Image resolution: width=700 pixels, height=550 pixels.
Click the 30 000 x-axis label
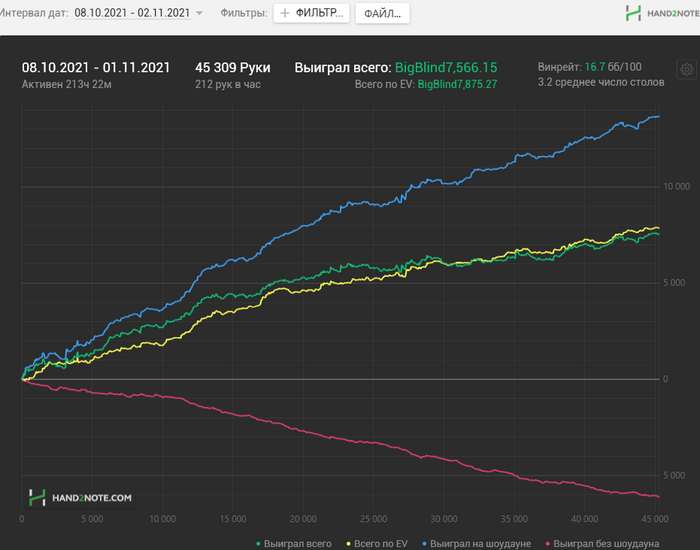click(x=444, y=519)
